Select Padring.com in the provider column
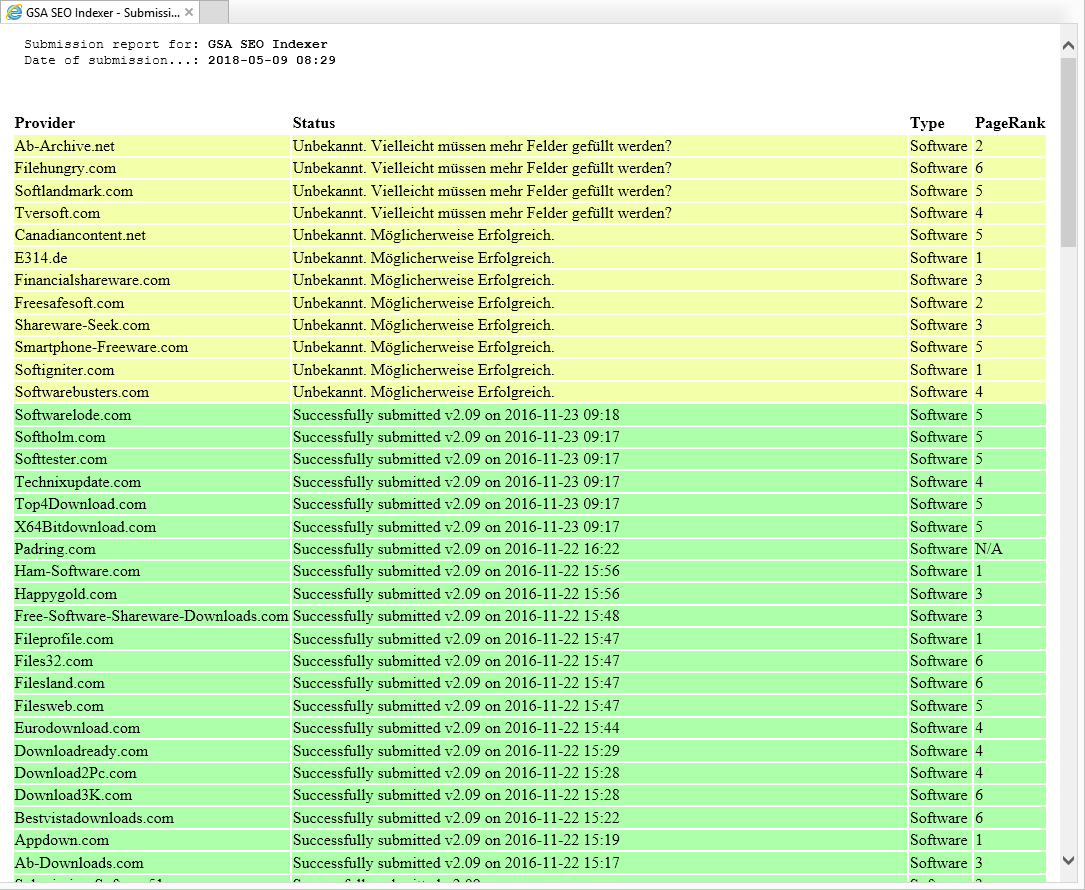1085x890 pixels. coord(55,550)
